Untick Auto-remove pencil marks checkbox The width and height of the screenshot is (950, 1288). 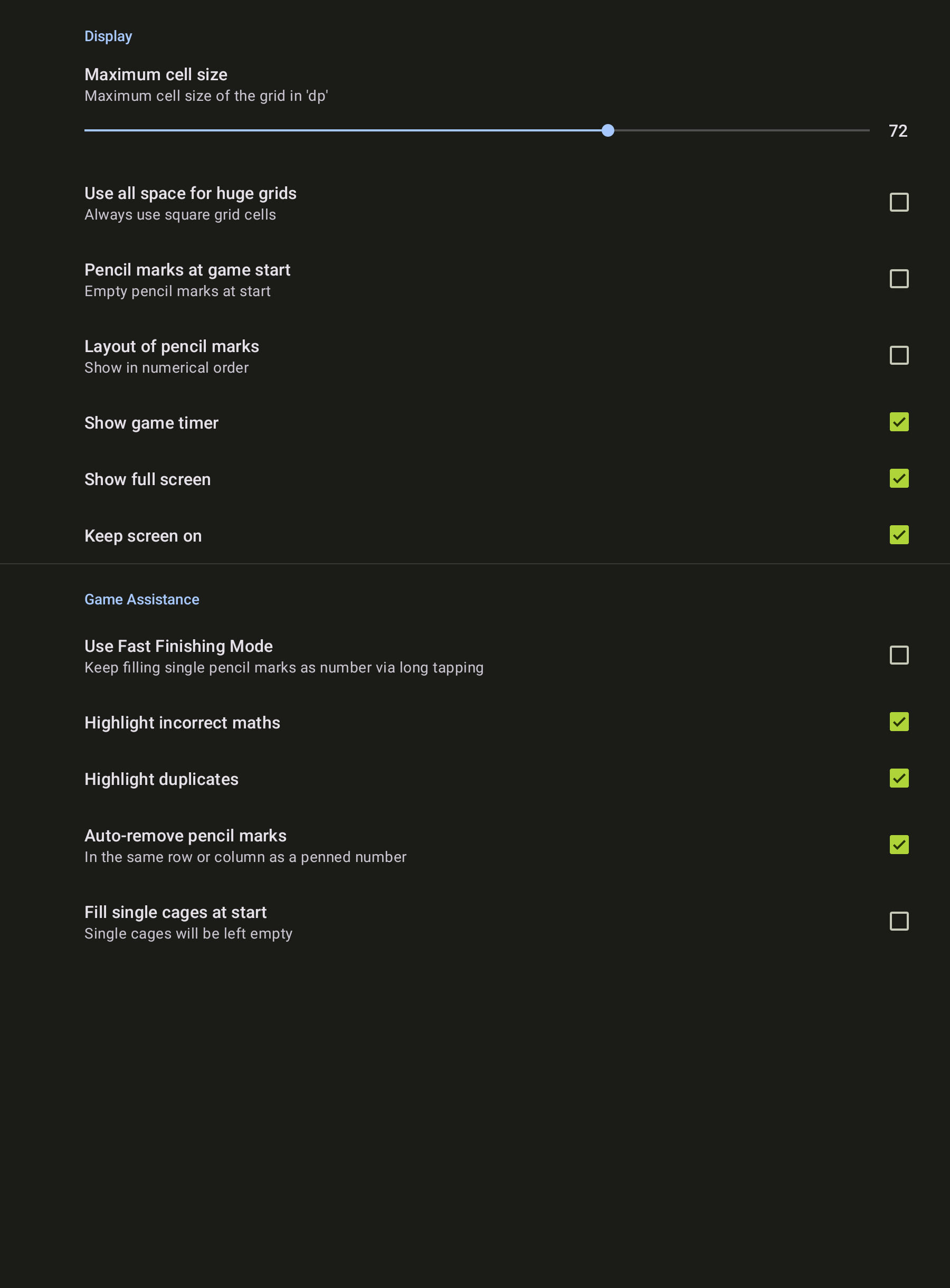coord(899,845)
